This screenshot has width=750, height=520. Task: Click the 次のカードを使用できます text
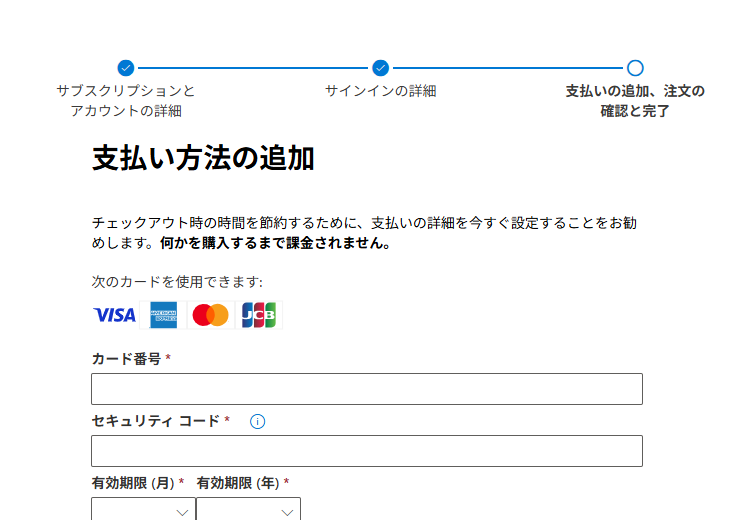(x=177, y=282)
